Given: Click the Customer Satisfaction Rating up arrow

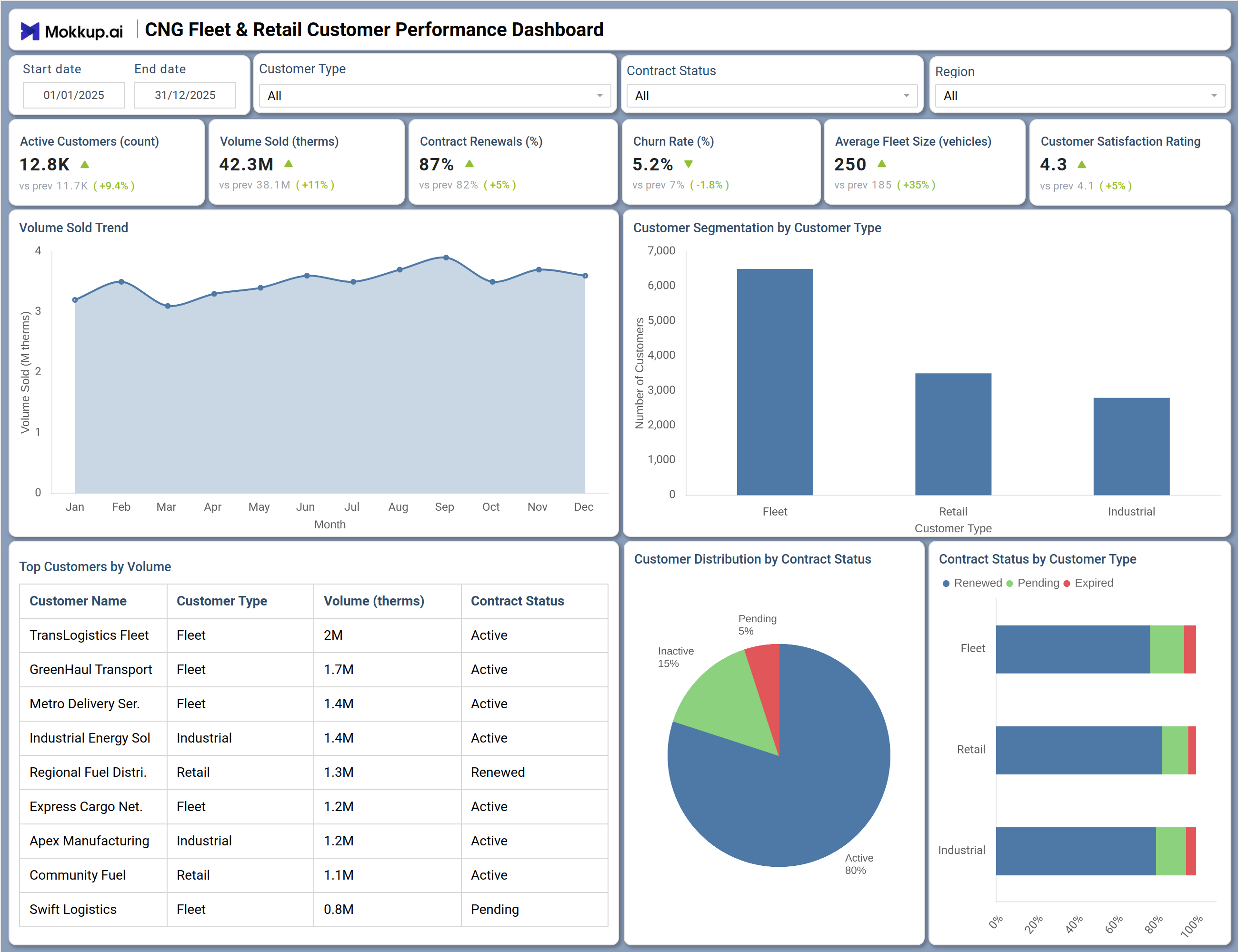Looking at the screenshot, I should pyautogui.click(x=1081, y=164).
